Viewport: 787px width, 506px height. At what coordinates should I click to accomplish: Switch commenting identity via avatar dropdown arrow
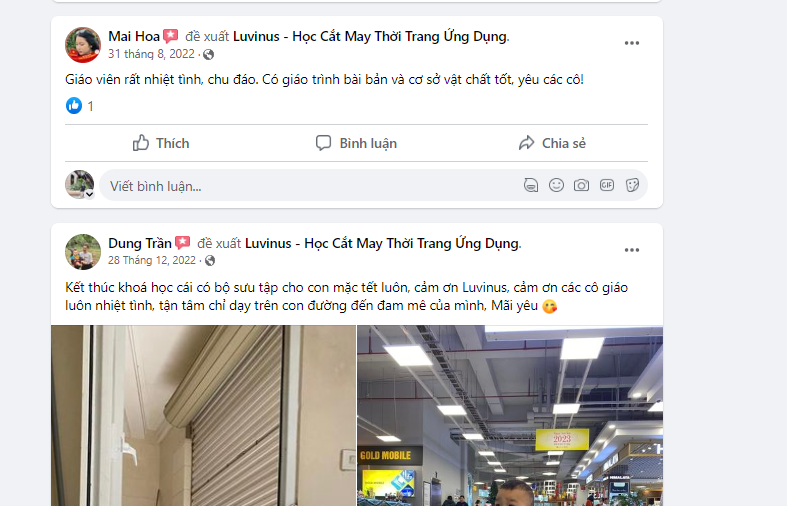click(x=89, y=194)
